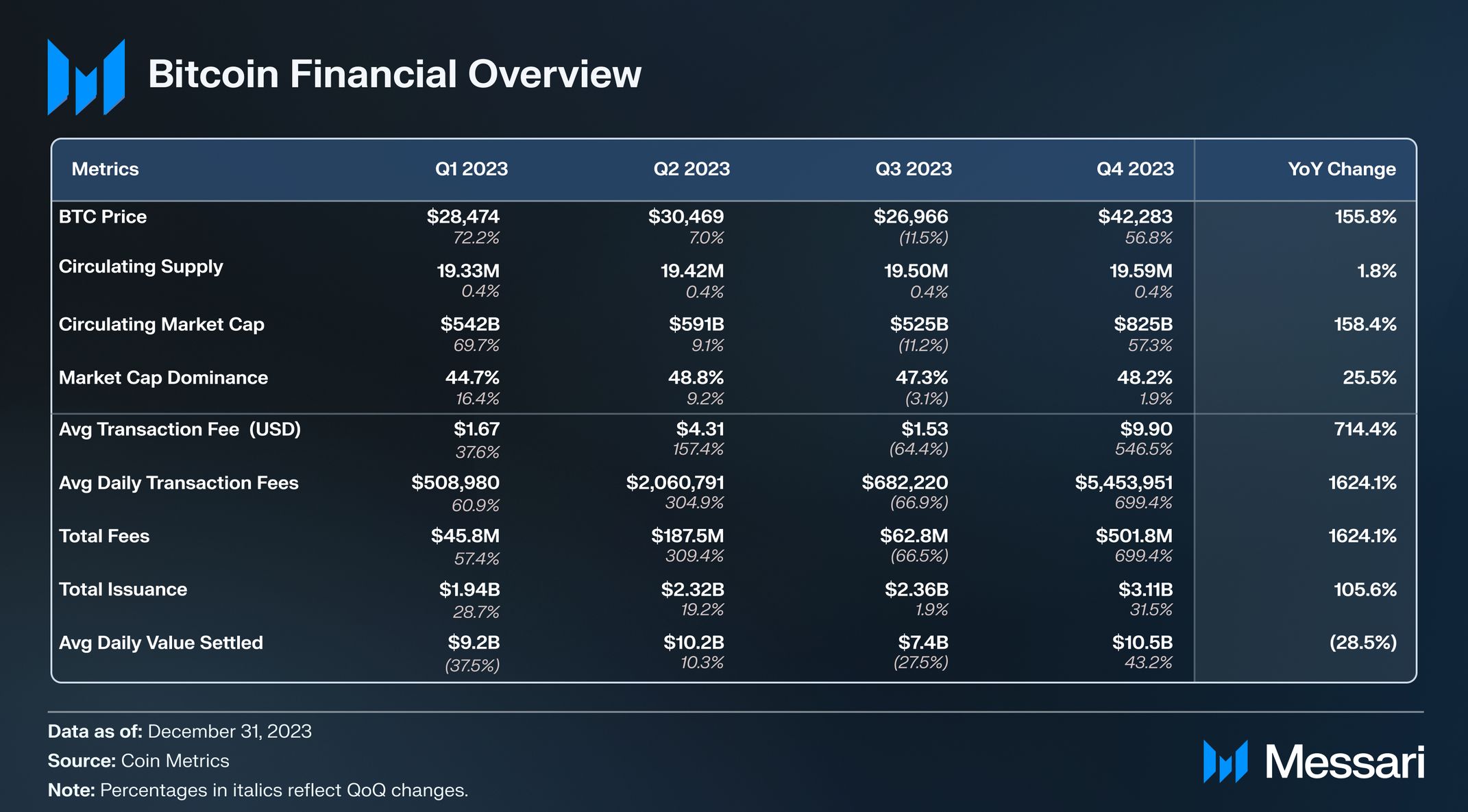
Task: Click the 158.4% YoY change value
Action: tap(1365, 324)
